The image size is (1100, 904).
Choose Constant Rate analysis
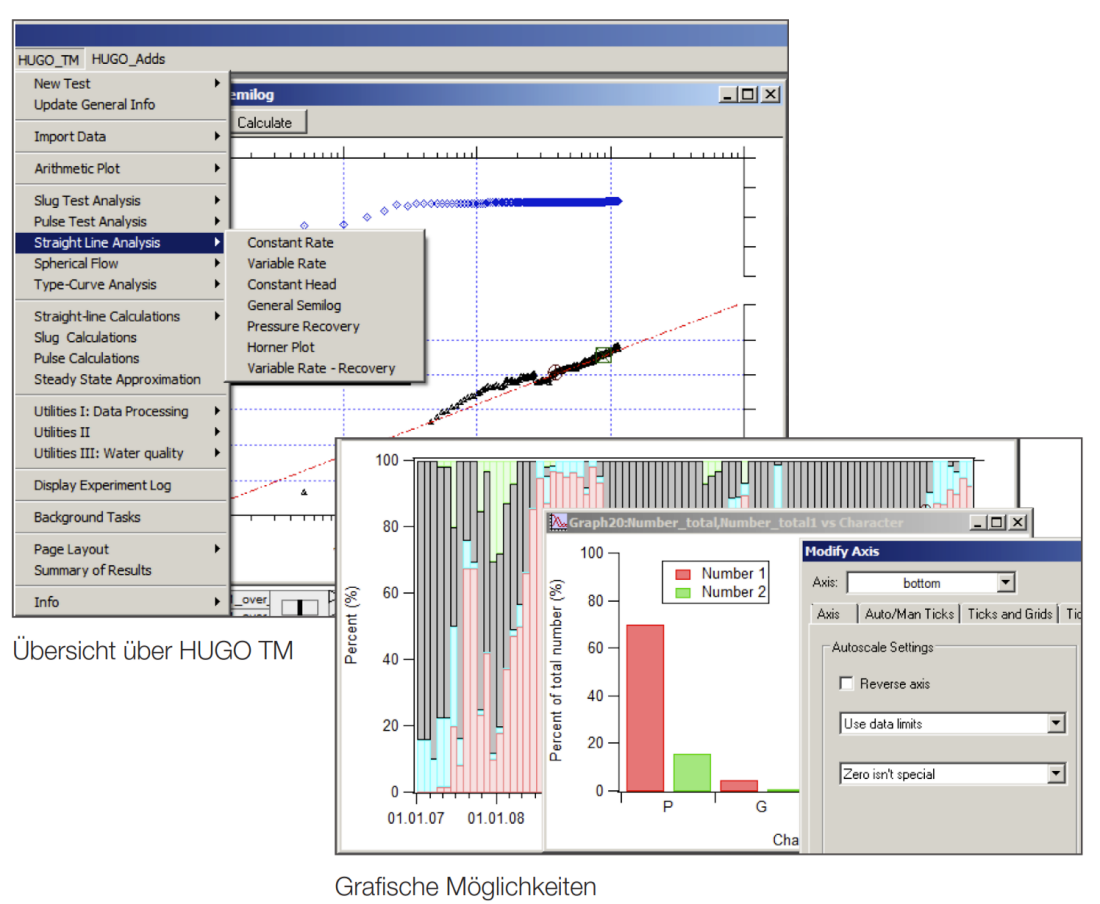point(325,243)
